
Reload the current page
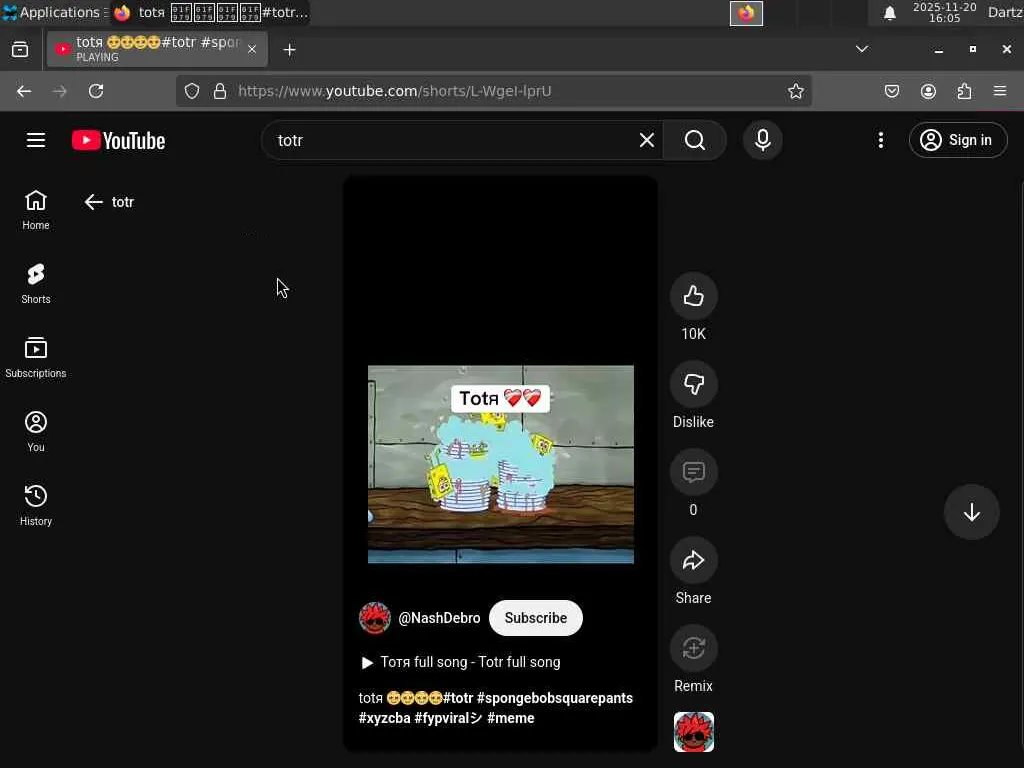coord(96,91)
